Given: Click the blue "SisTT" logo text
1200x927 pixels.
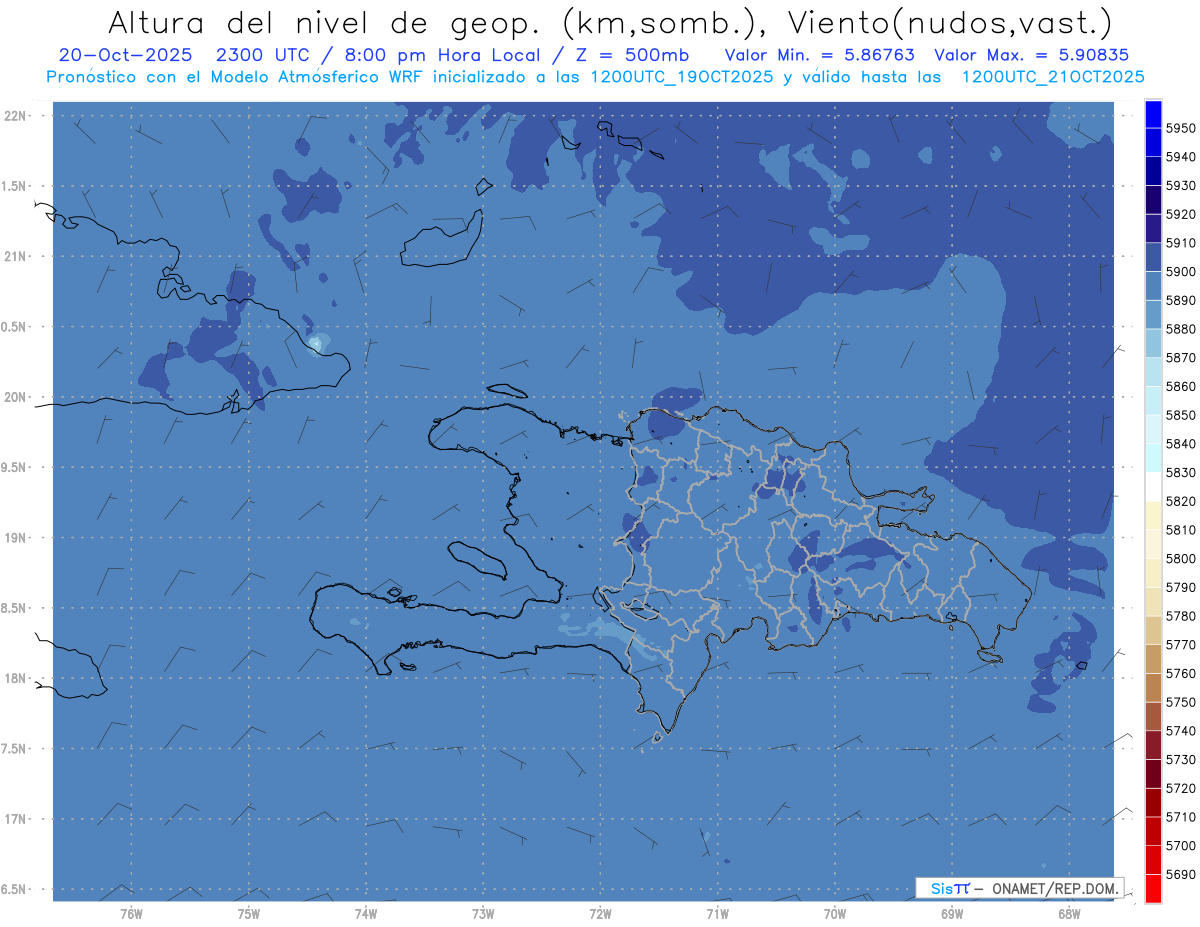Looking at the screenshot, I should click(949, 888).
